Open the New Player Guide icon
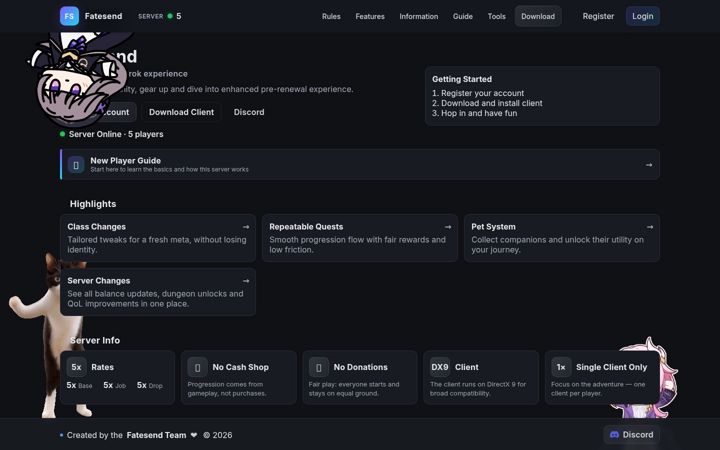Viewport: 720px width, 450px height. (76, 165)
